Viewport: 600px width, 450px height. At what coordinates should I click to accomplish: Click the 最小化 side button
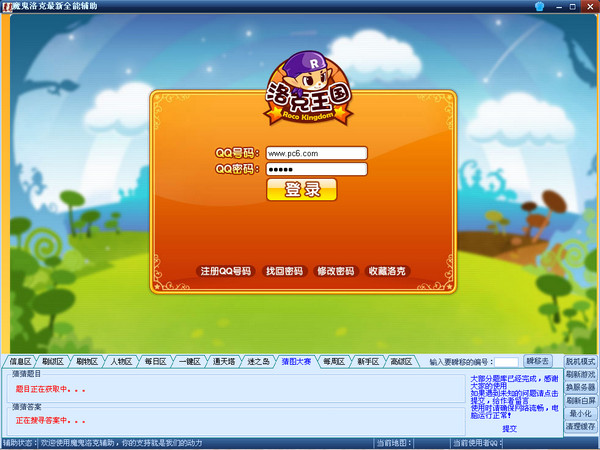coord(580,414)
